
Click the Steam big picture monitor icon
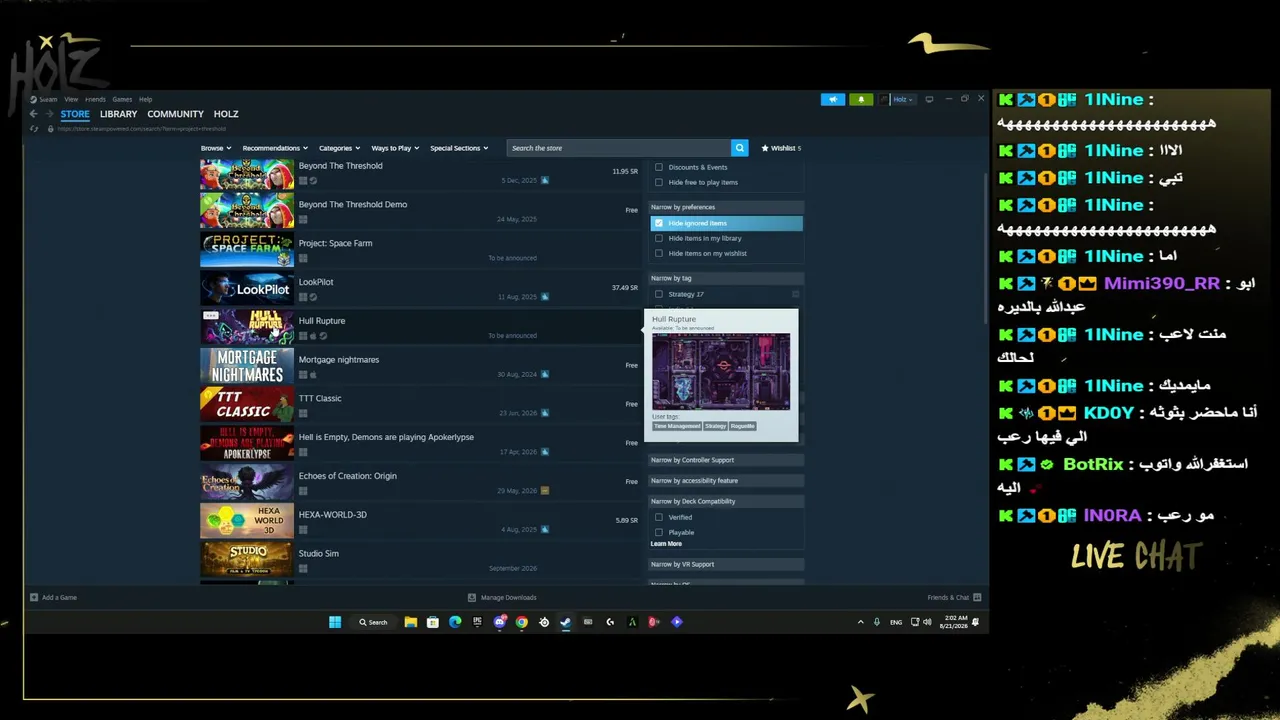929,99
